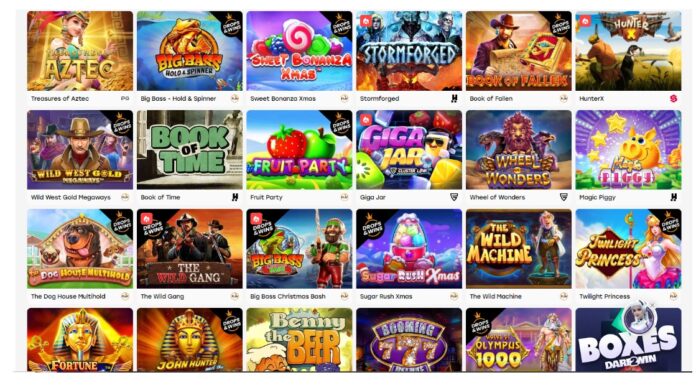Image resolution: width=696 pixels, height=385 pixels.
Task: Click the PG provider icon beside Treasures of Aztec
Action: click(x=125, y=99)
